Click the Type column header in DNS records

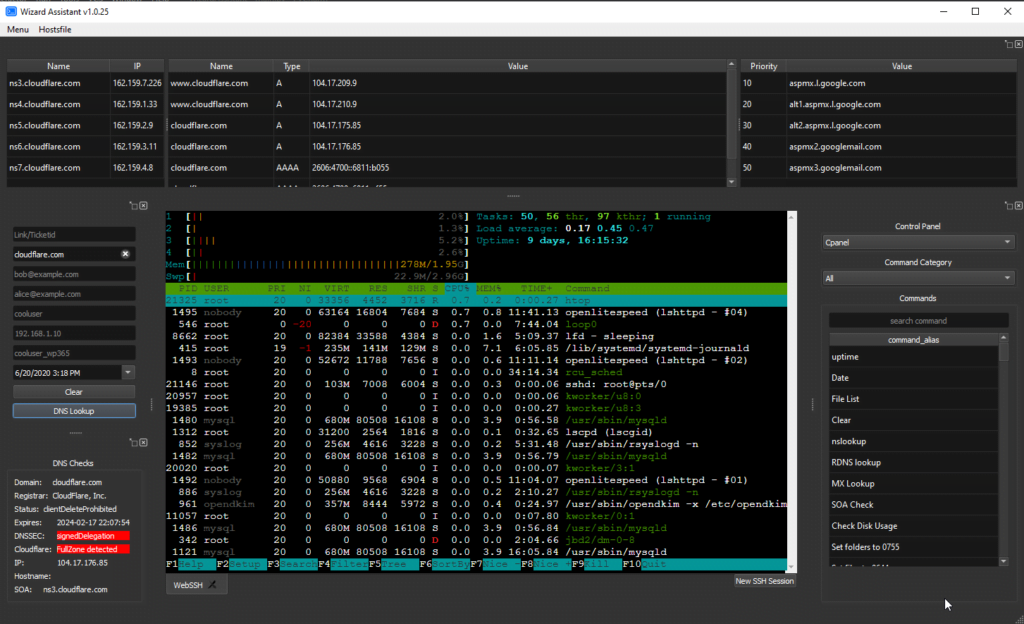point(291,66)
